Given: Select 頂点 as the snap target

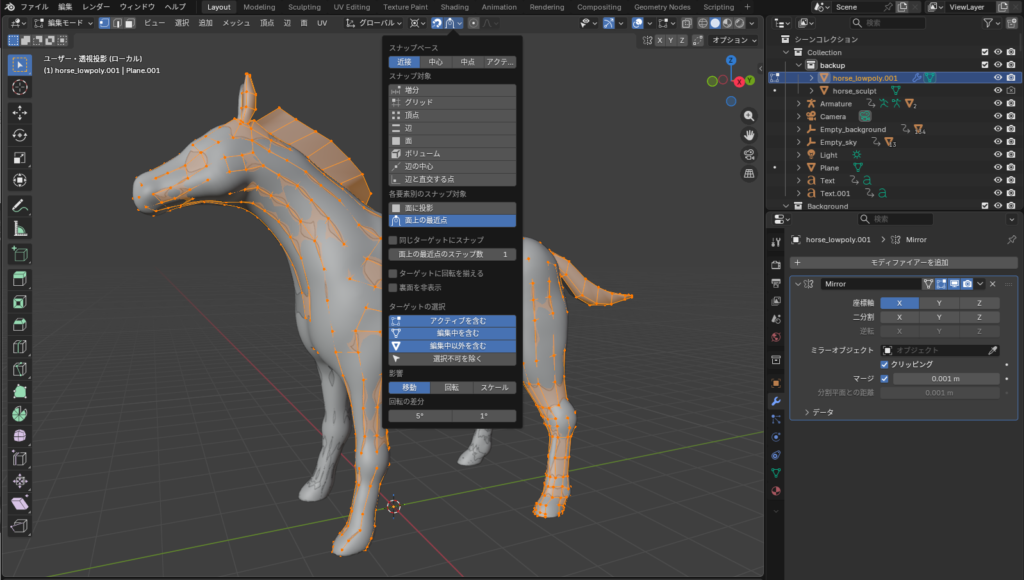Looking at the screenshot, I should 452,115.
